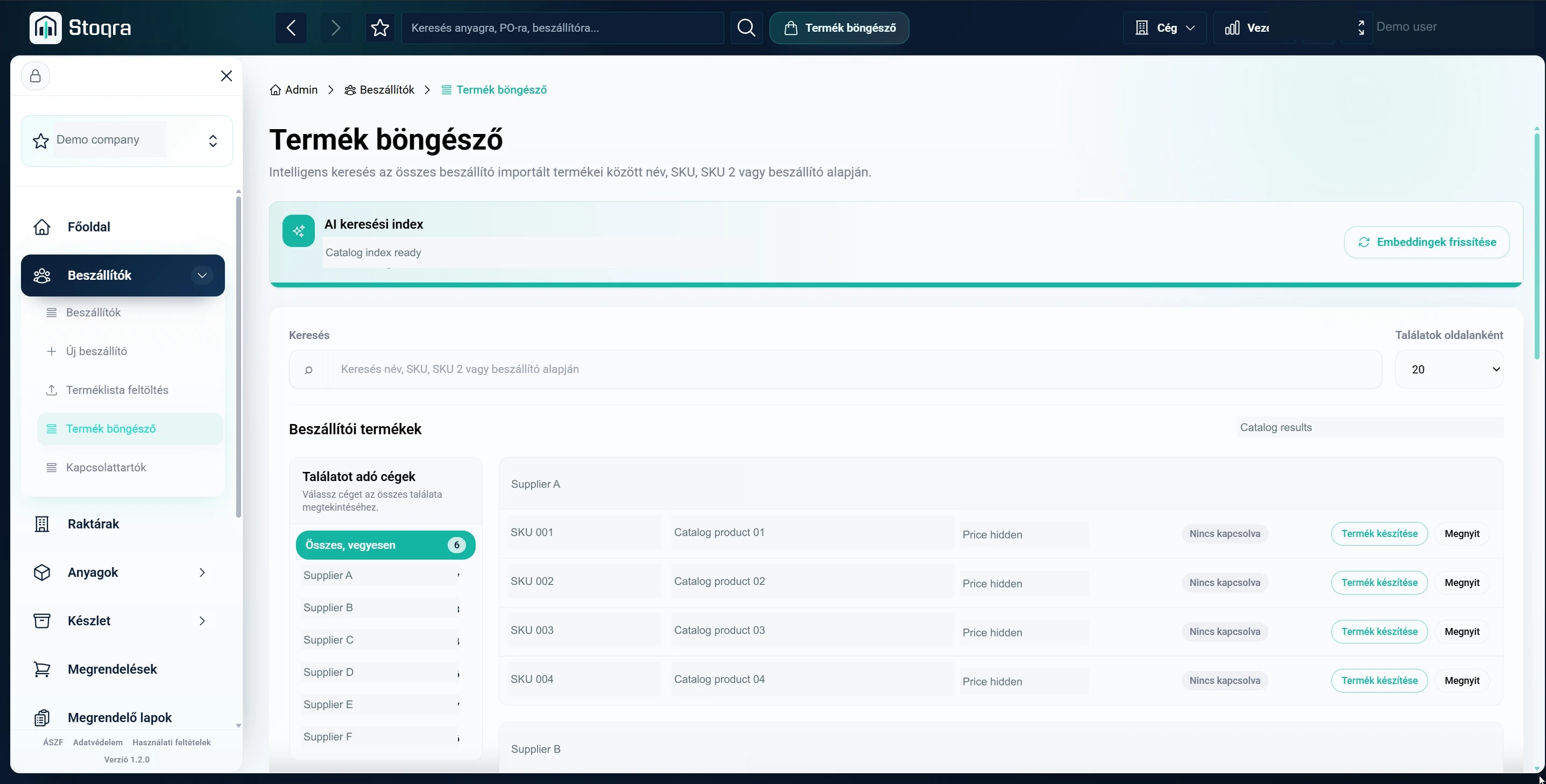Click the Termék böngésző header button
The image size is (1546, 784).
coord(839,27)
